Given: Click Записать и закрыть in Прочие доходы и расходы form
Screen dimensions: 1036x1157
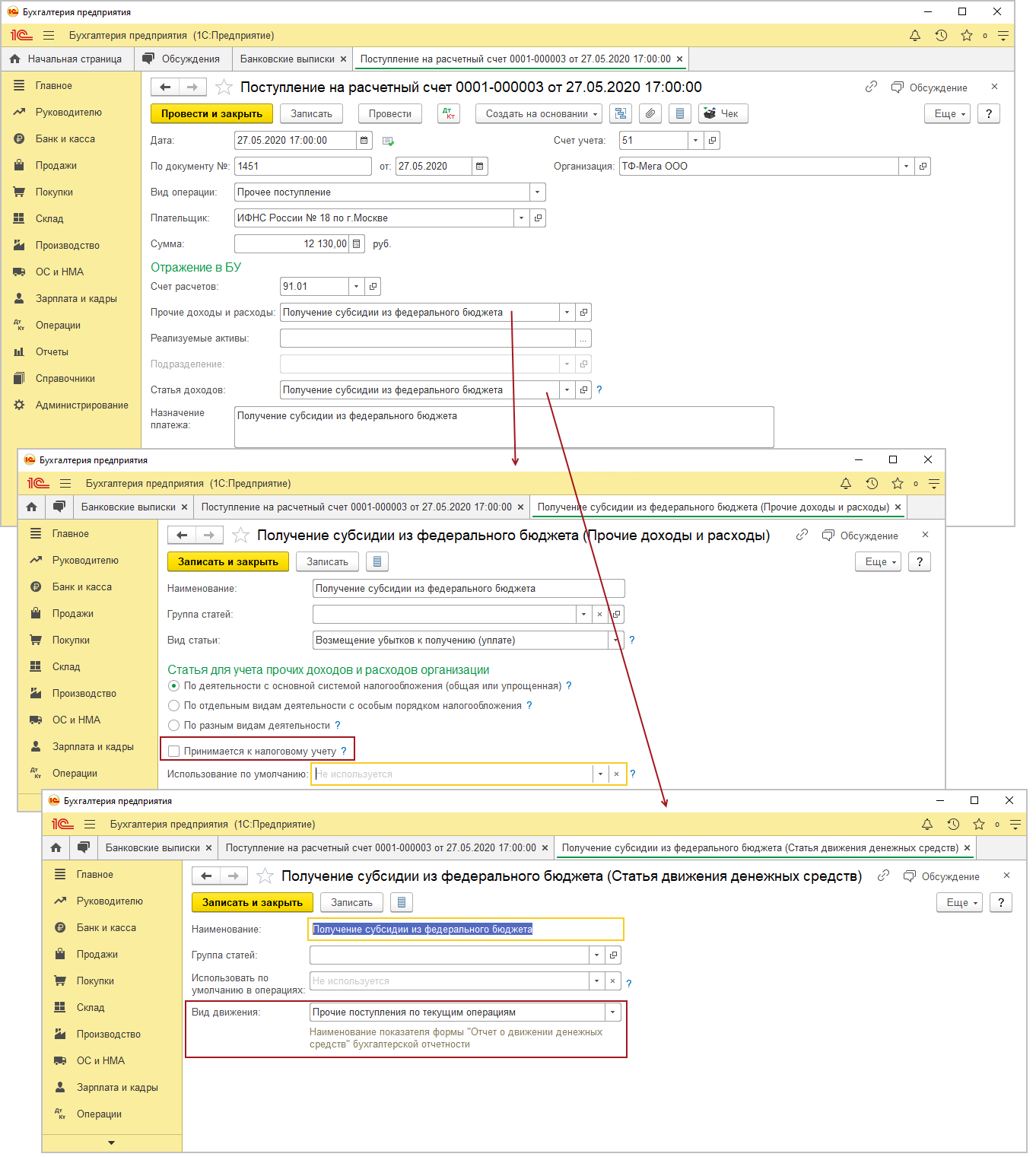Looking at the screenshot, I should (x=228, y=562).
